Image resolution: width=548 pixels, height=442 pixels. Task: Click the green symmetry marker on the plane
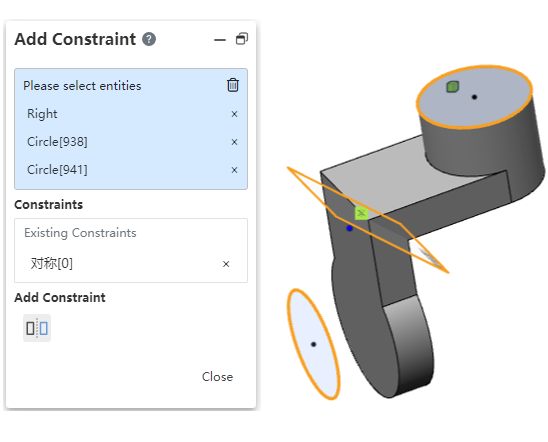(x=361, y=213)
